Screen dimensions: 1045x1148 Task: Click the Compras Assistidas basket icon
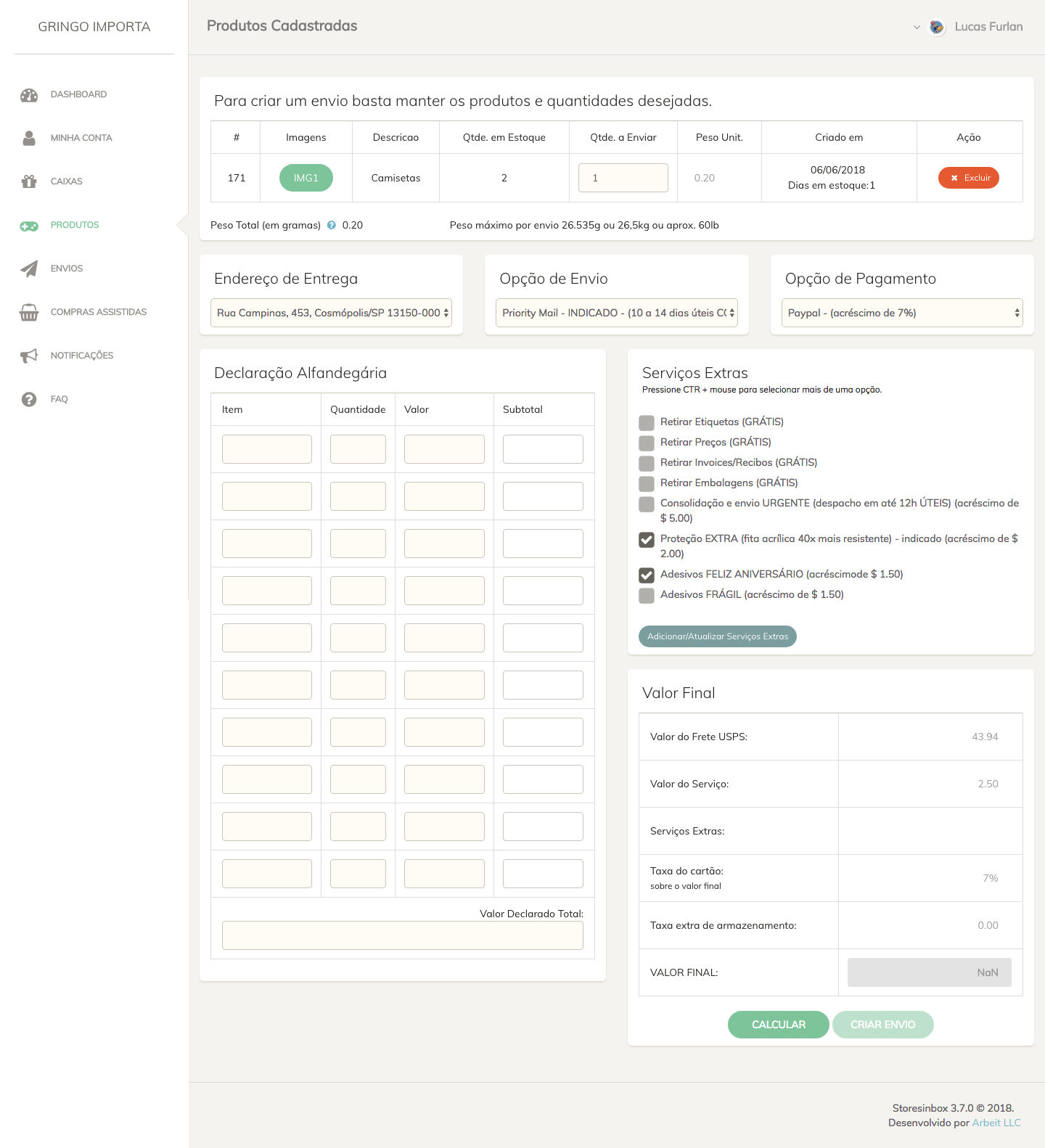pyautogui.click(x=29, y=312)
